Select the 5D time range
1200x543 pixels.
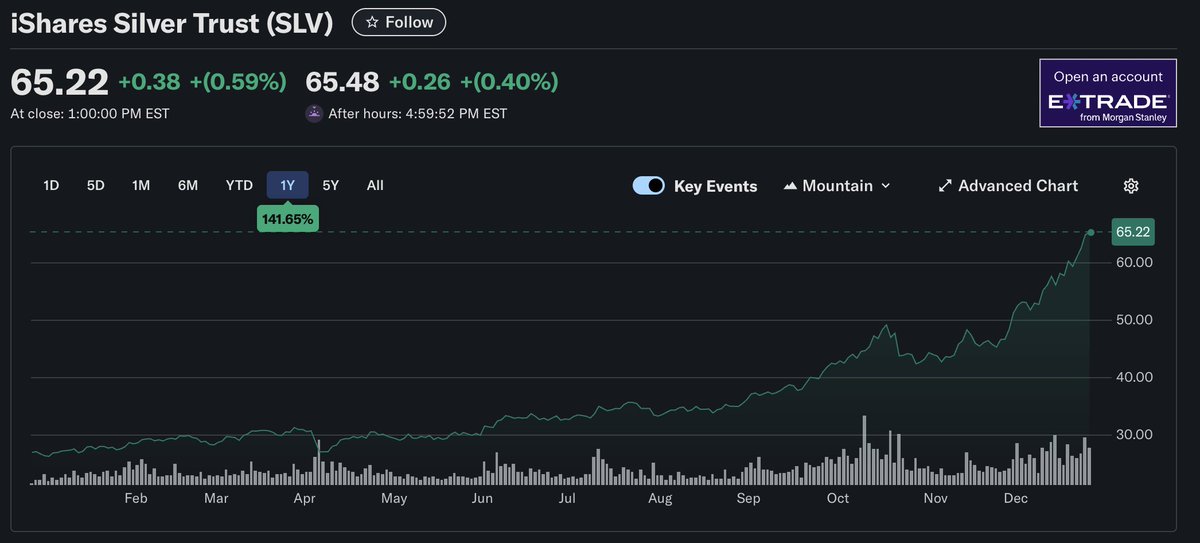coord(96,185)
